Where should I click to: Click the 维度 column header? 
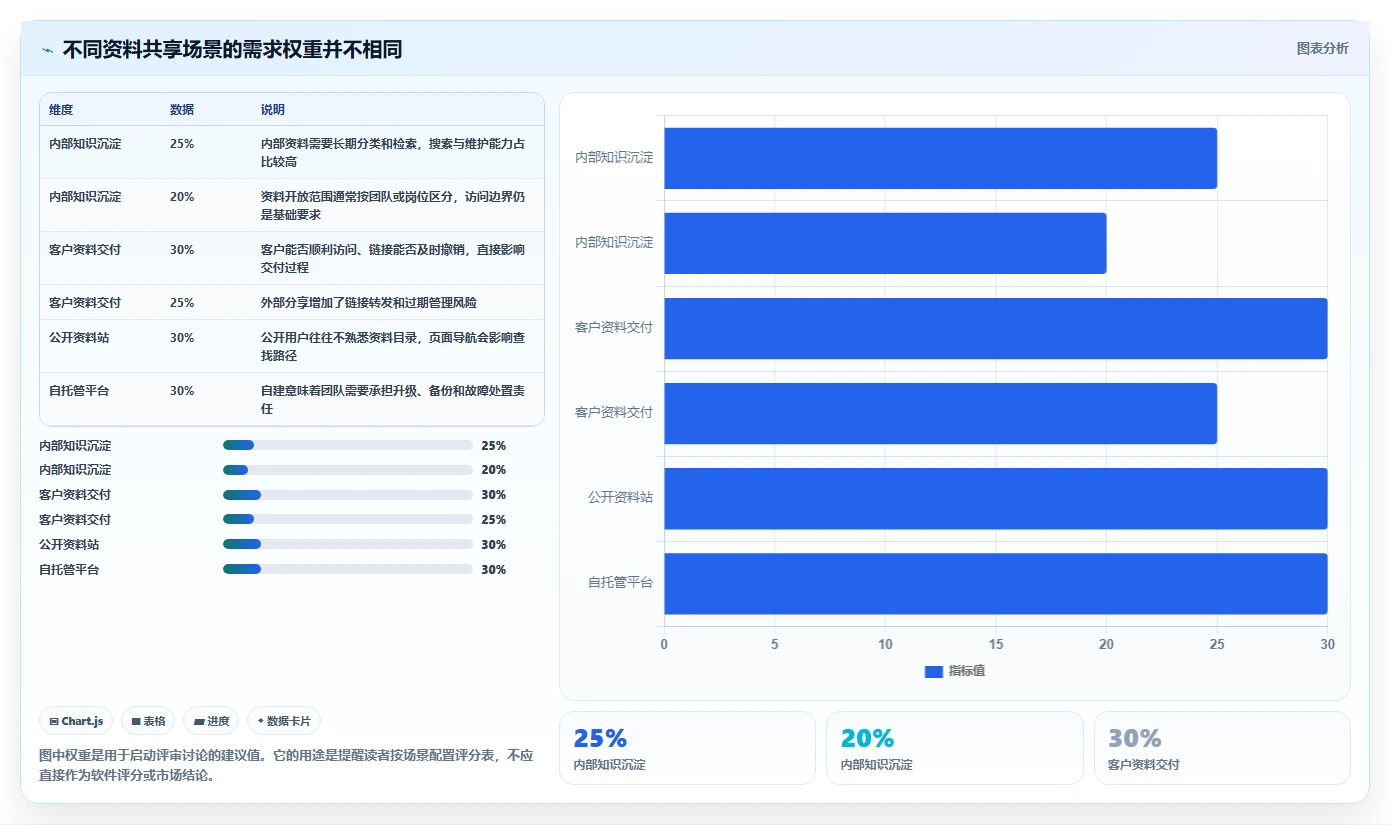61,110
